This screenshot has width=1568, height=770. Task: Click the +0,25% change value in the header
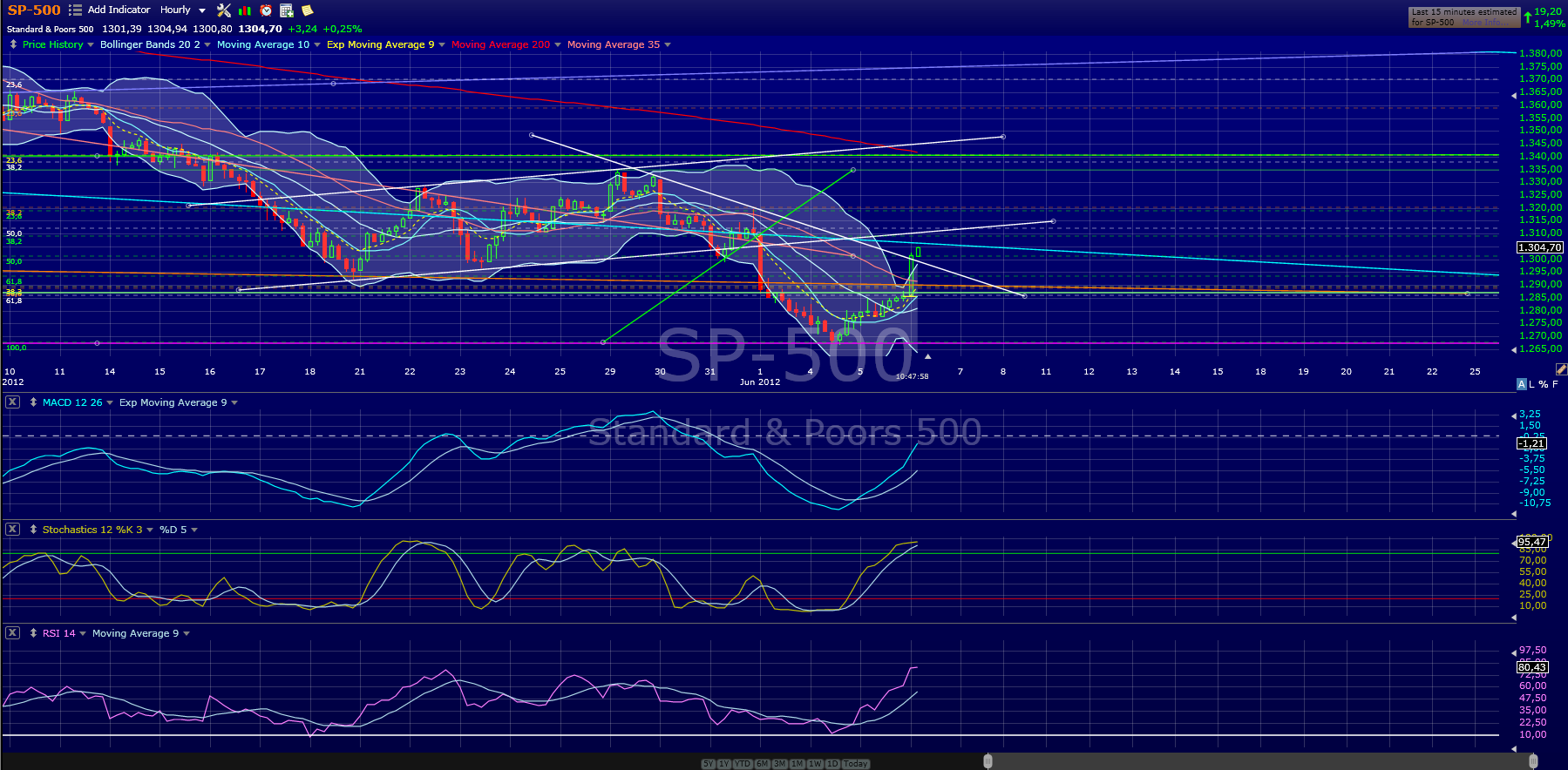click(343, 29)
